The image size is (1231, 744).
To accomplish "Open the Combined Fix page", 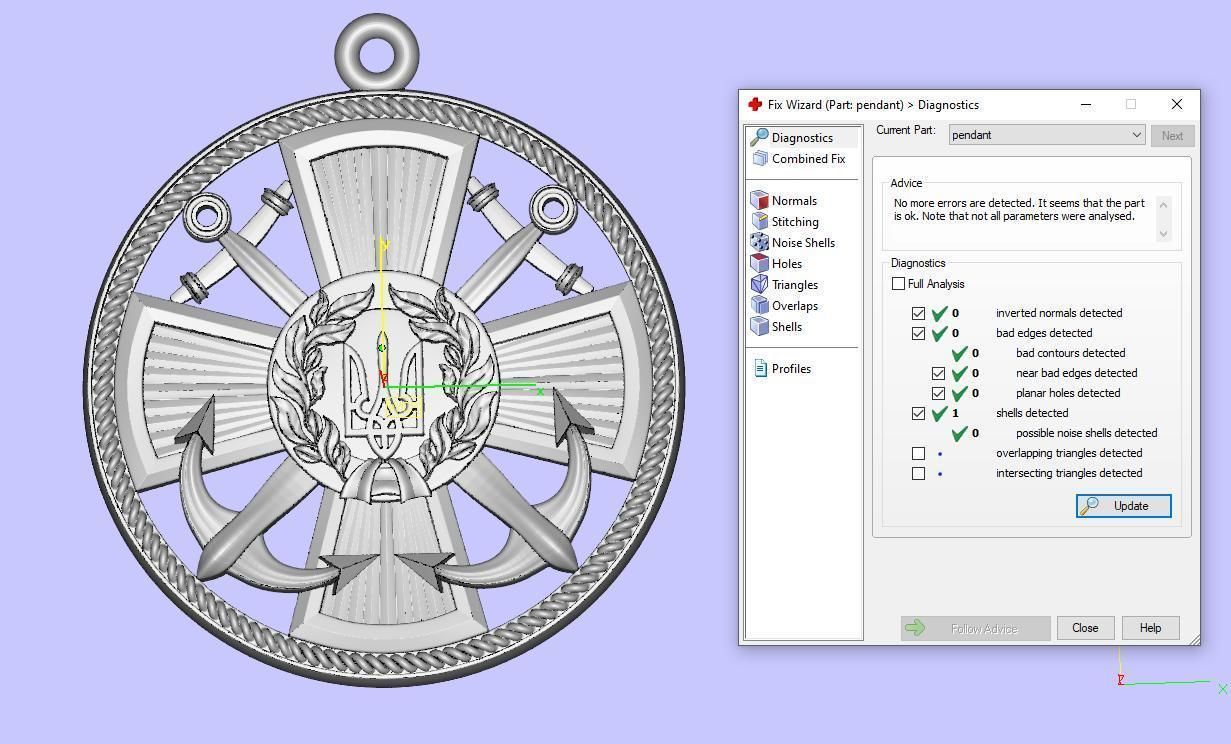I will coord(808,159).
